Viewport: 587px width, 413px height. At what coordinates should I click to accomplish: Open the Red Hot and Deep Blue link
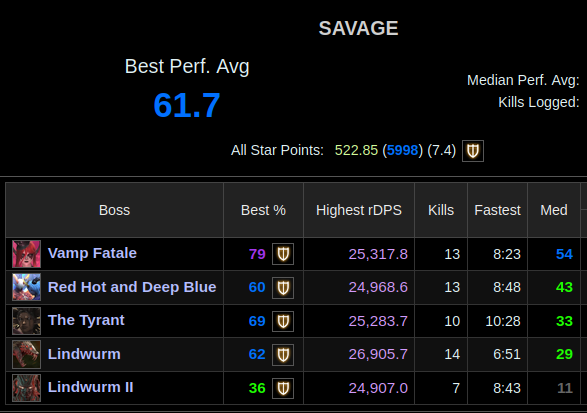pos(132,287)
